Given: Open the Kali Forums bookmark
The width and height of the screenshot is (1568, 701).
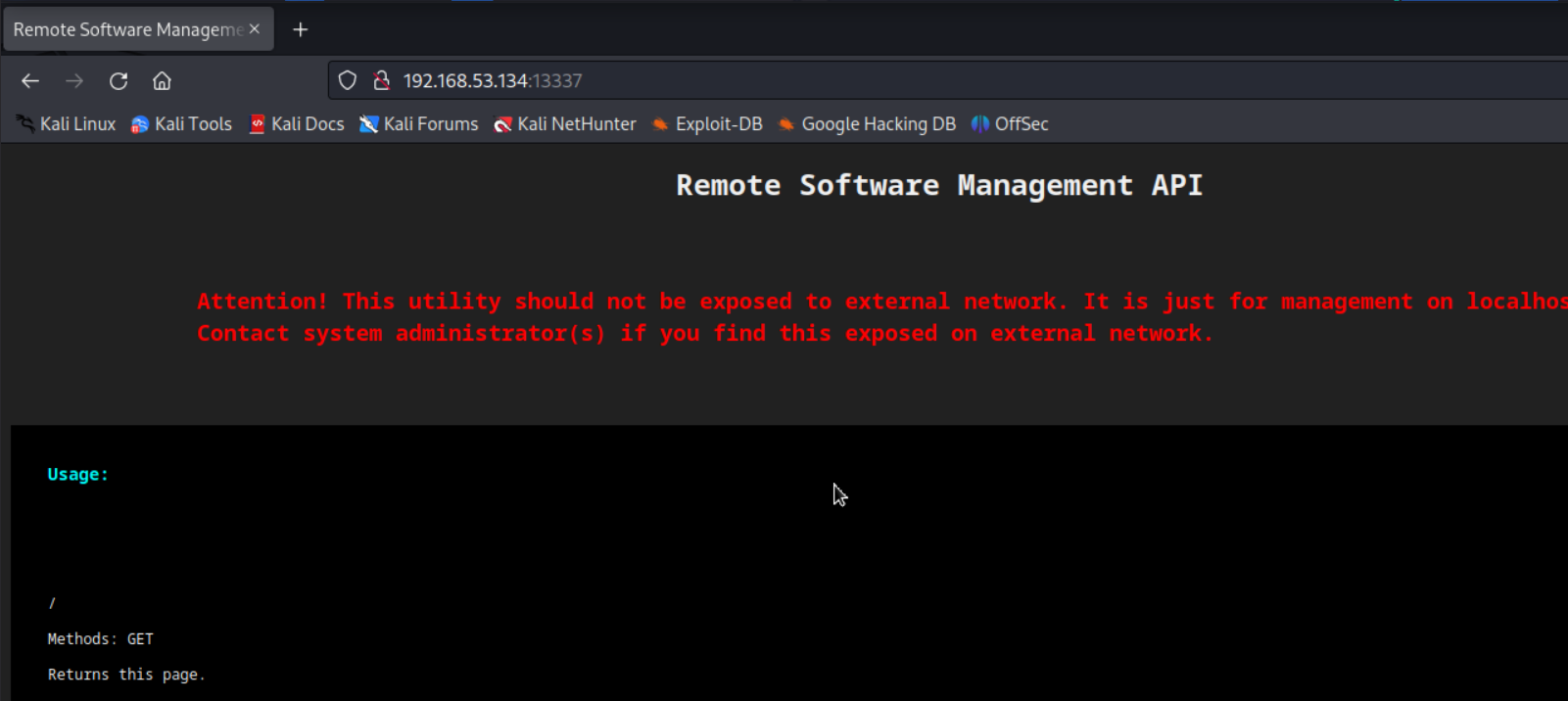Looking at the screenshot, I should point(419,124).
